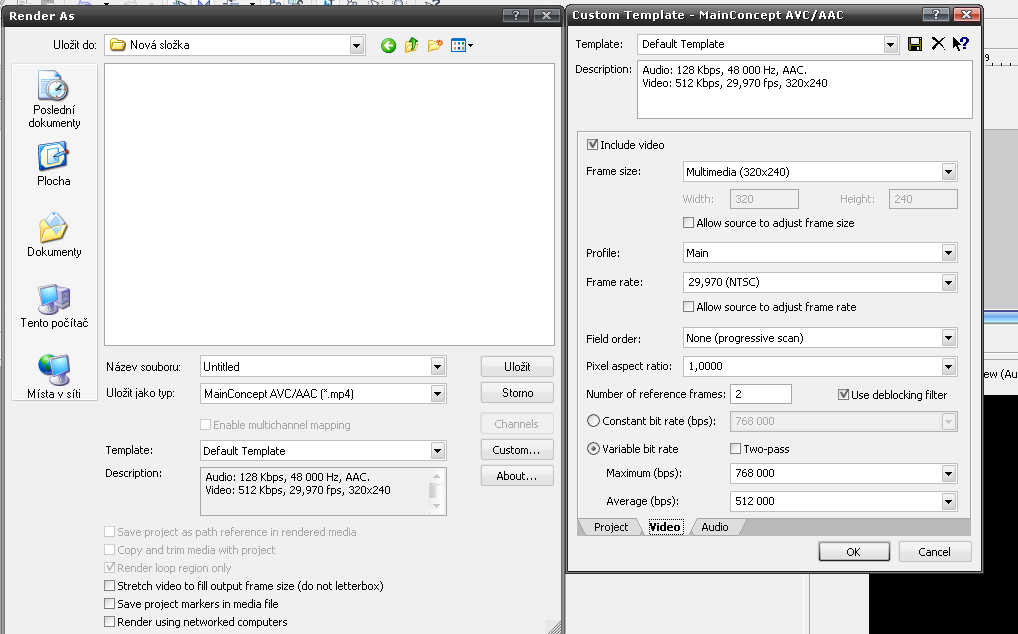Enable Save project markers in media file

tap(110, 604)
